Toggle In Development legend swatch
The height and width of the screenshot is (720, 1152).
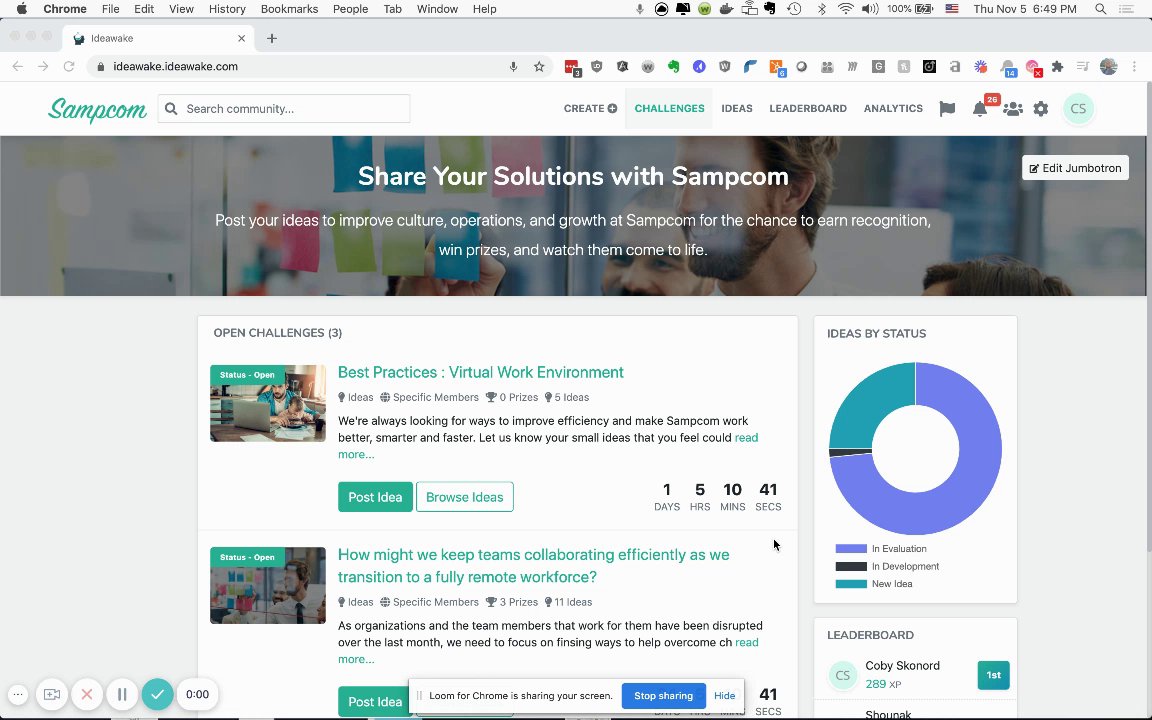coord(851,566)
